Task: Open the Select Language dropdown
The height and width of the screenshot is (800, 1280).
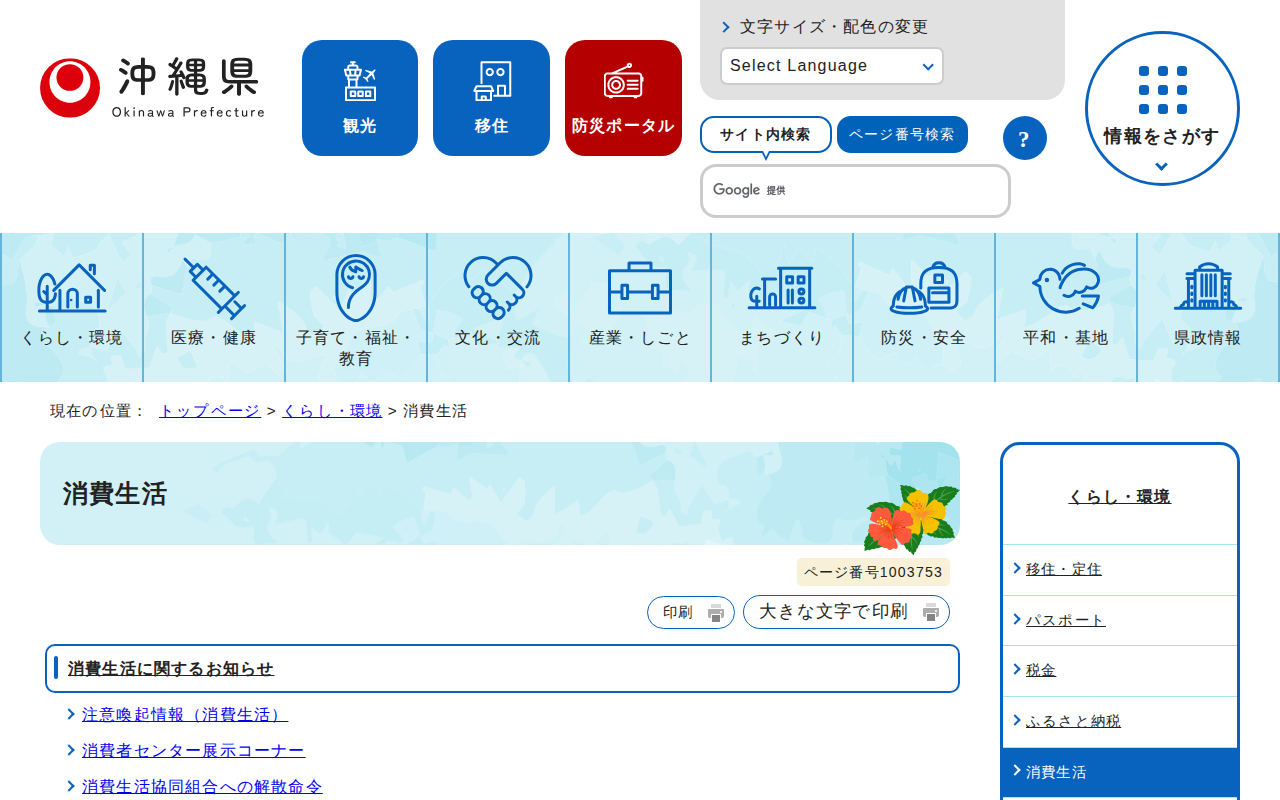Action: click(832, 66)
